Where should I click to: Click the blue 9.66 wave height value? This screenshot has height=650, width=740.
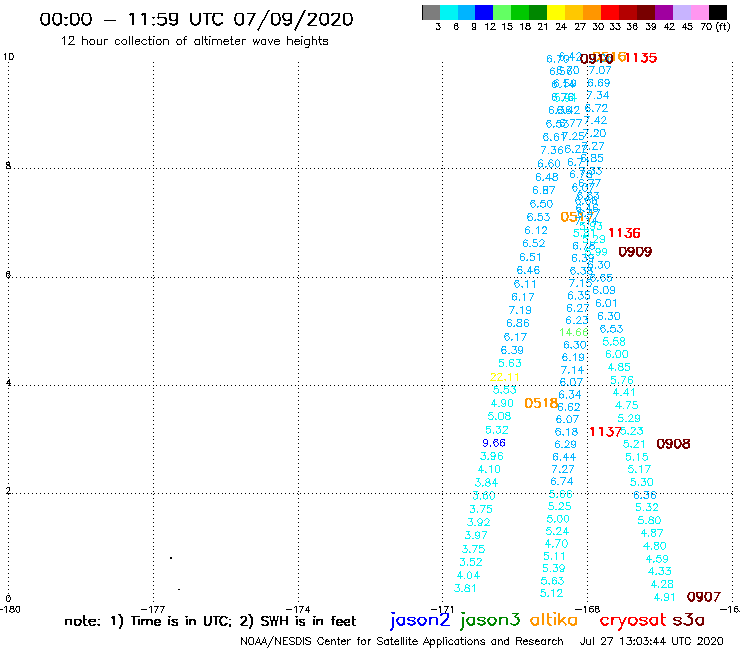(x=494, y=443)
